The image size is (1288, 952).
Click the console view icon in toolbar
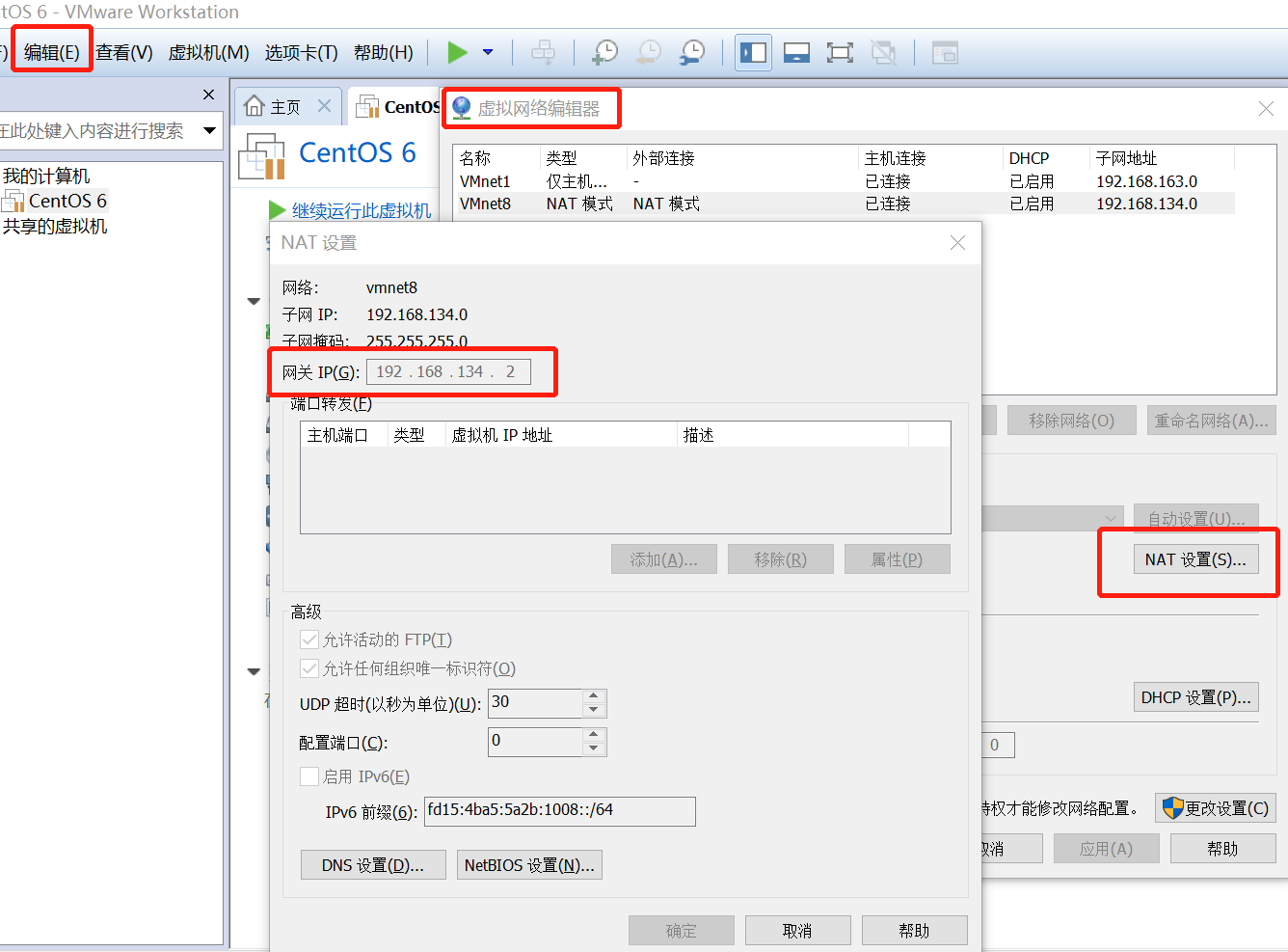pos(945,52)
